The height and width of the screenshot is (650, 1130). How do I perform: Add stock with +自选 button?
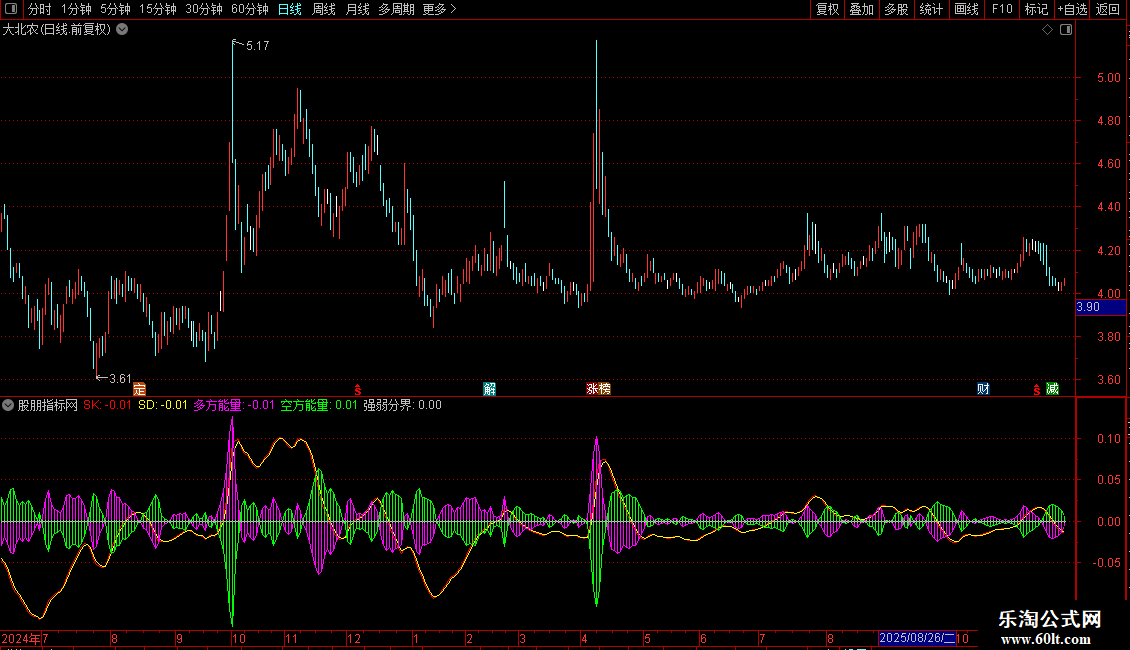[x=1072, y=9]
